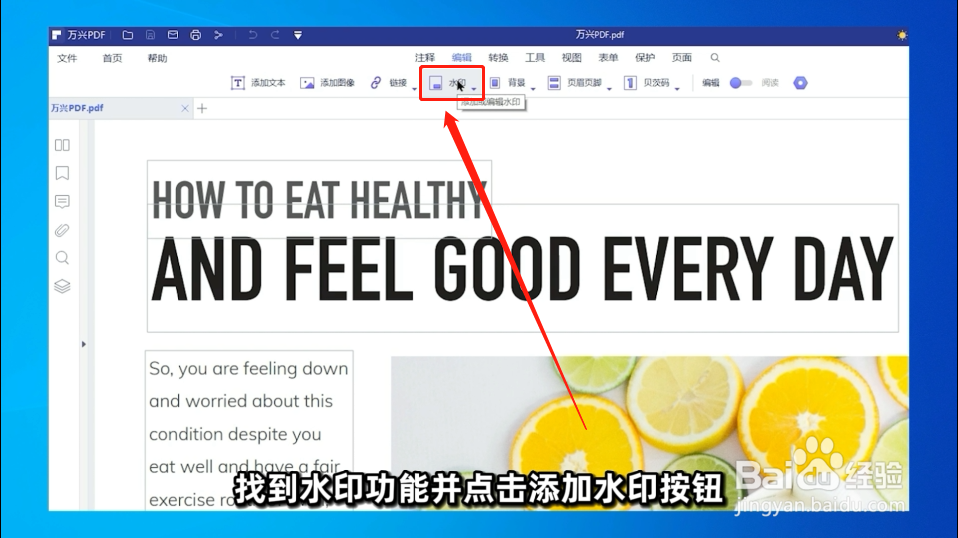The width and height of the screenshot is (958, 538).
Task: Expand the 贝茨码 dropdown arrow
Action: (x=678, y=89)
